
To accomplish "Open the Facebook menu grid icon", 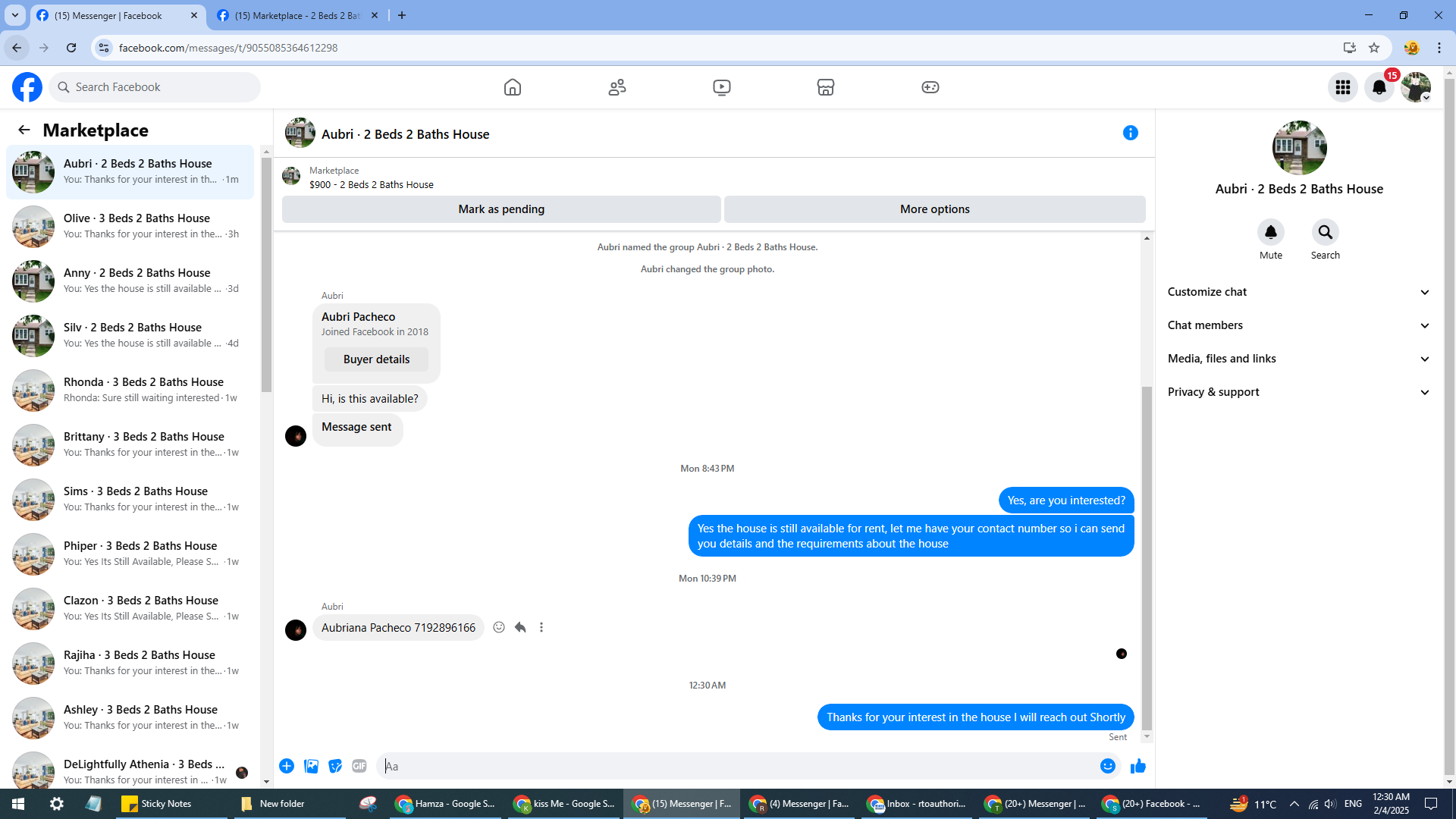I will pyautogui.click(x=1343, y=87).
